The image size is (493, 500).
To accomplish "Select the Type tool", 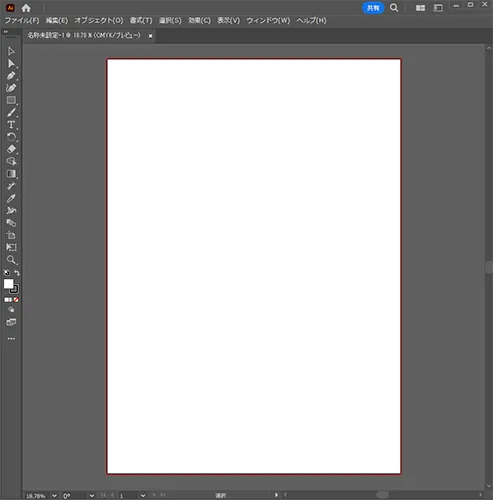I will tap(11, 125).
